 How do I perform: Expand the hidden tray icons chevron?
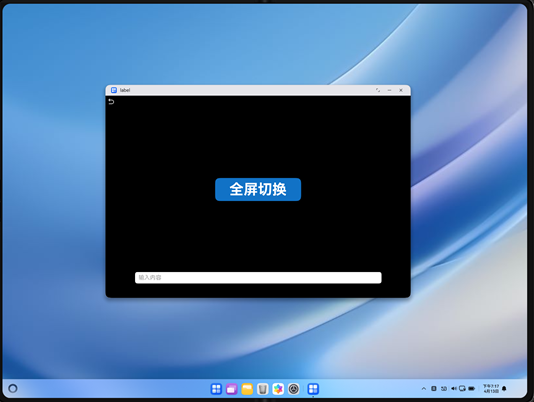pyautogui.click(x=424, y=388)
